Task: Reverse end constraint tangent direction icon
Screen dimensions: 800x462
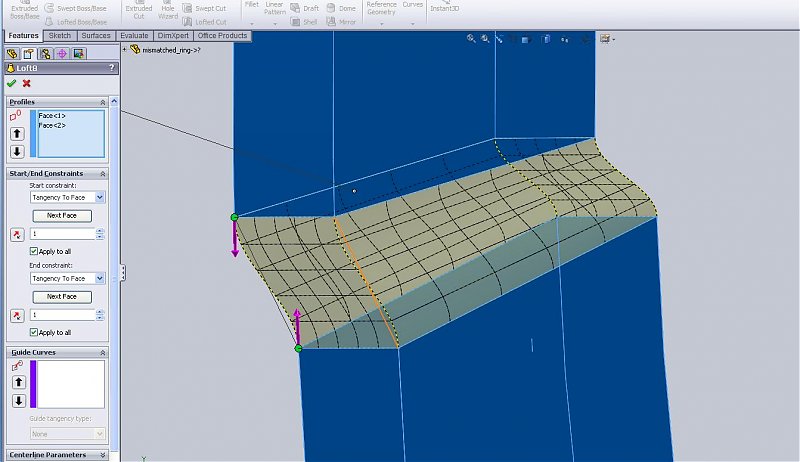Action: point(17,316)
